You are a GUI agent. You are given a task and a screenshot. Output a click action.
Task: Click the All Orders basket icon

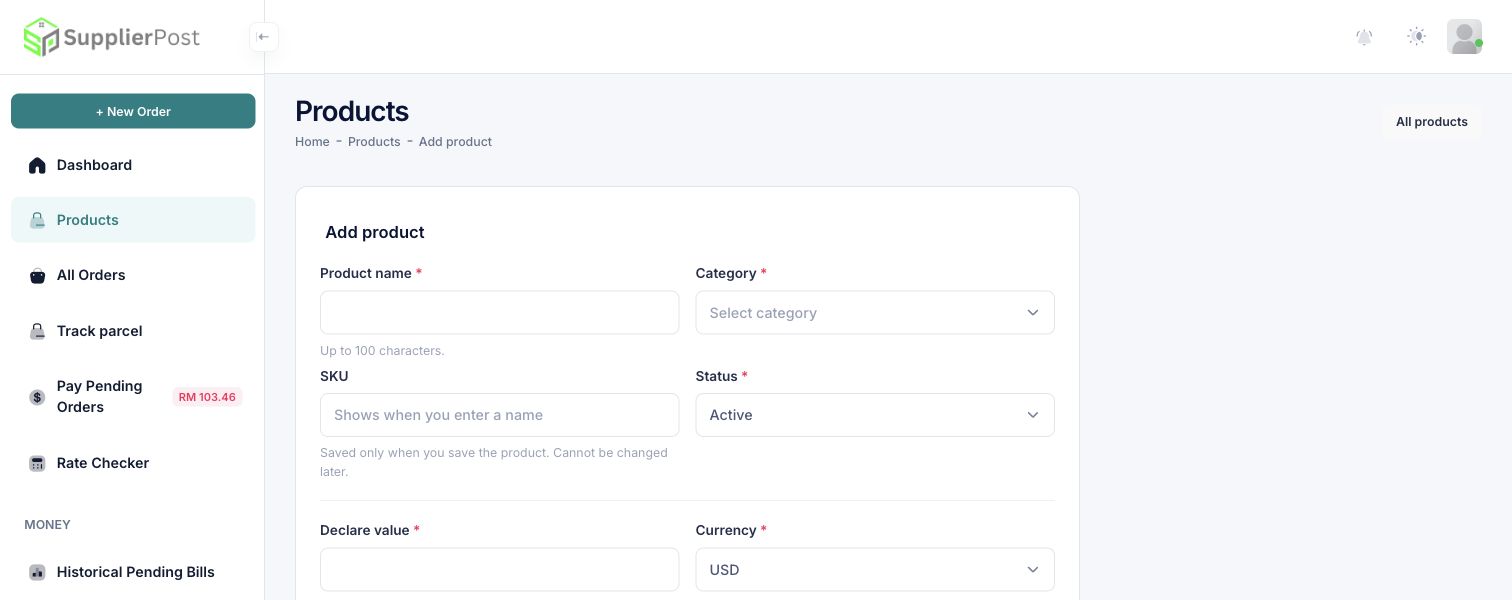pos(37,276)
